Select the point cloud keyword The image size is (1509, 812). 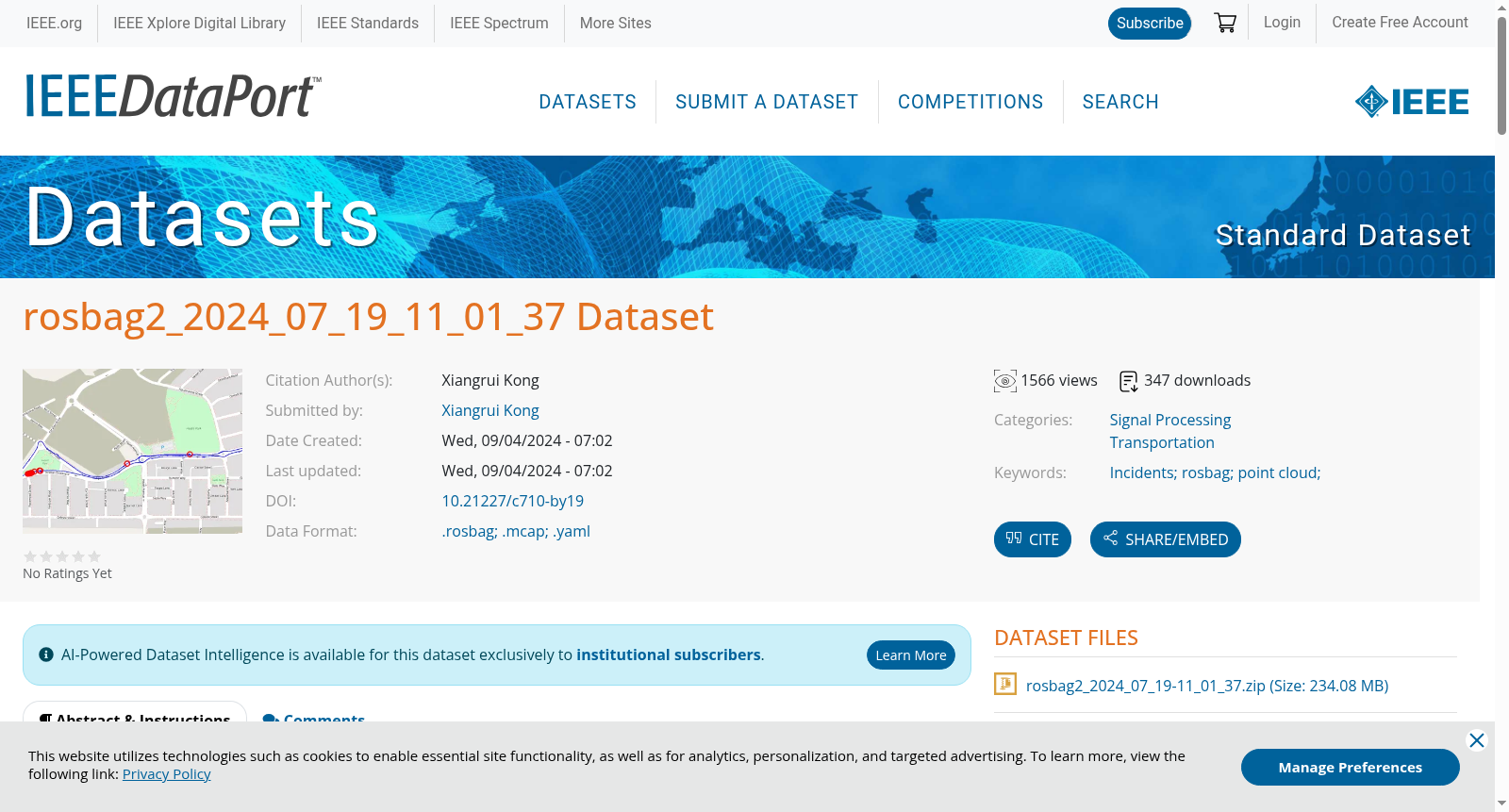pos(1279,473)
